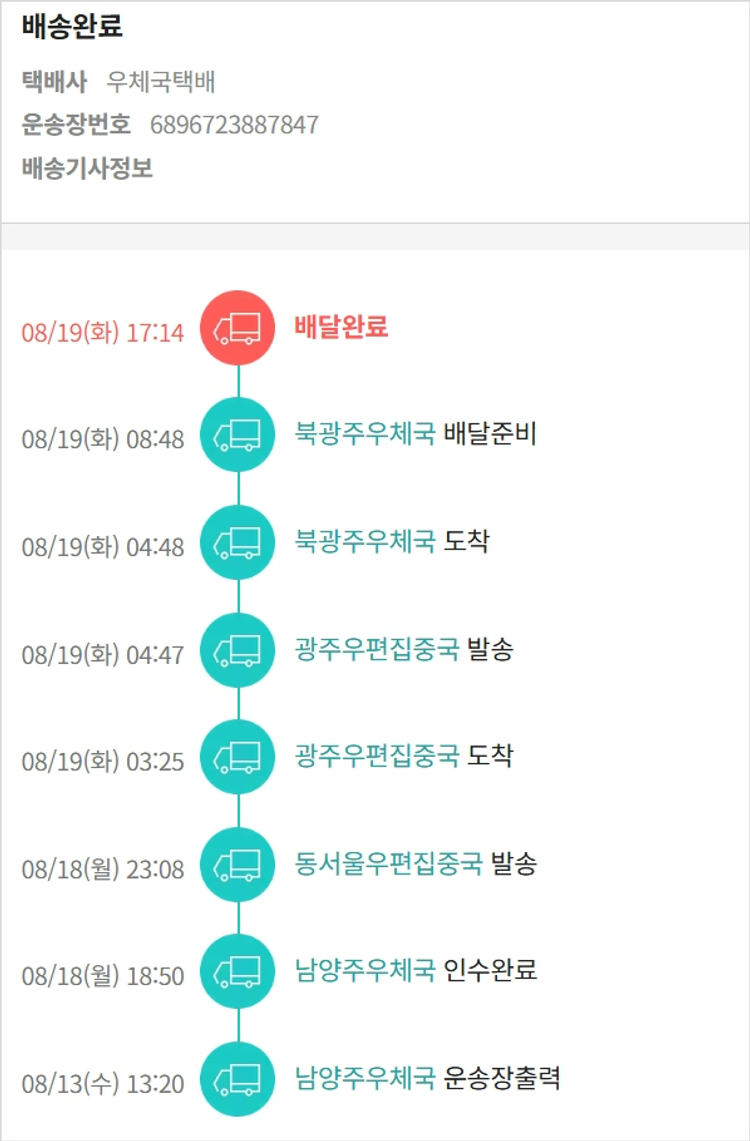Select 남양주우체국 link in the 인수완료 row

click(x=365, y=970)
